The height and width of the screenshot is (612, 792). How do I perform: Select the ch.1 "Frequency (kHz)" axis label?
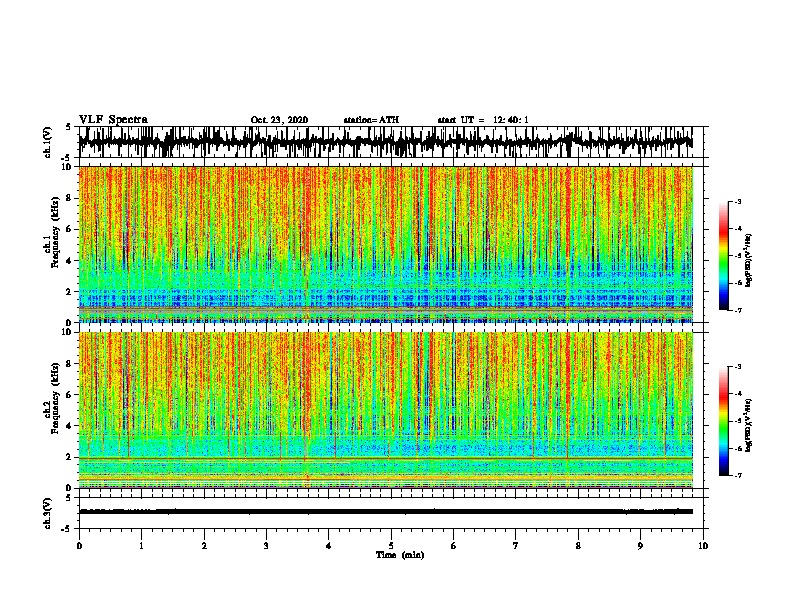(x=55, y=232)
